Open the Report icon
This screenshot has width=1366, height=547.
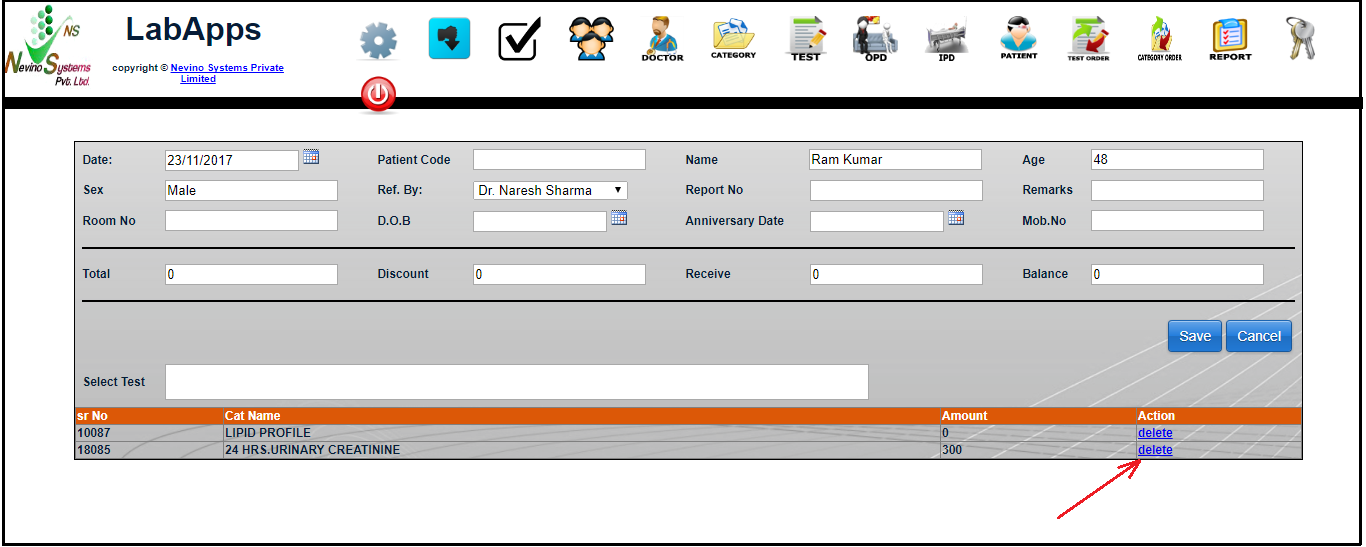pyautogui.click(x=1230, y=39)
